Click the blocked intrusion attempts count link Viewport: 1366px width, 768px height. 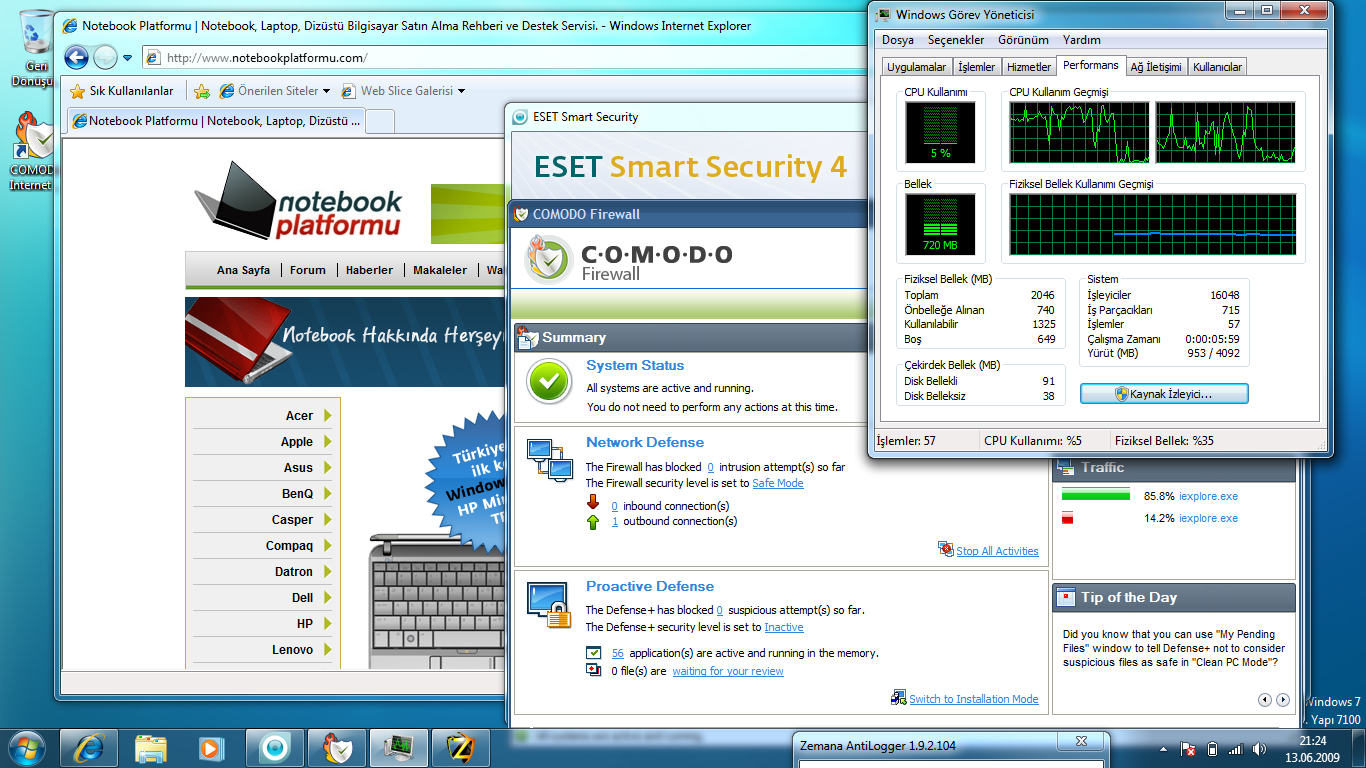pos(710,467)
